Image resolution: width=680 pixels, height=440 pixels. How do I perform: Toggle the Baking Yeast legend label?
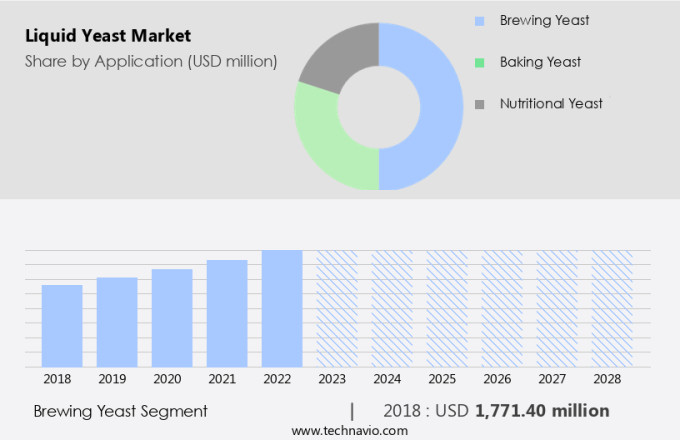(x=540, y=62)
